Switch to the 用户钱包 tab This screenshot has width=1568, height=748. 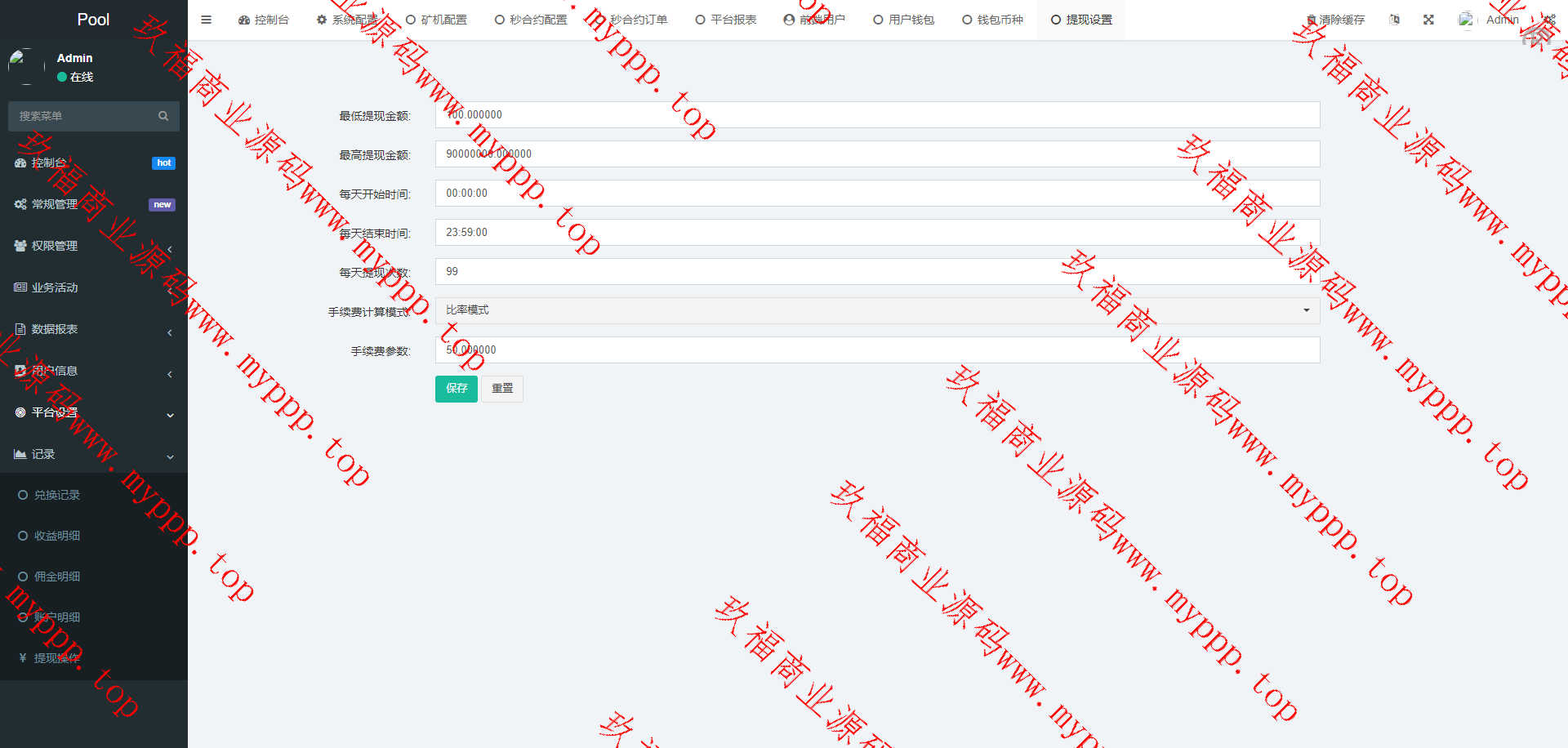tap(904, 20)
